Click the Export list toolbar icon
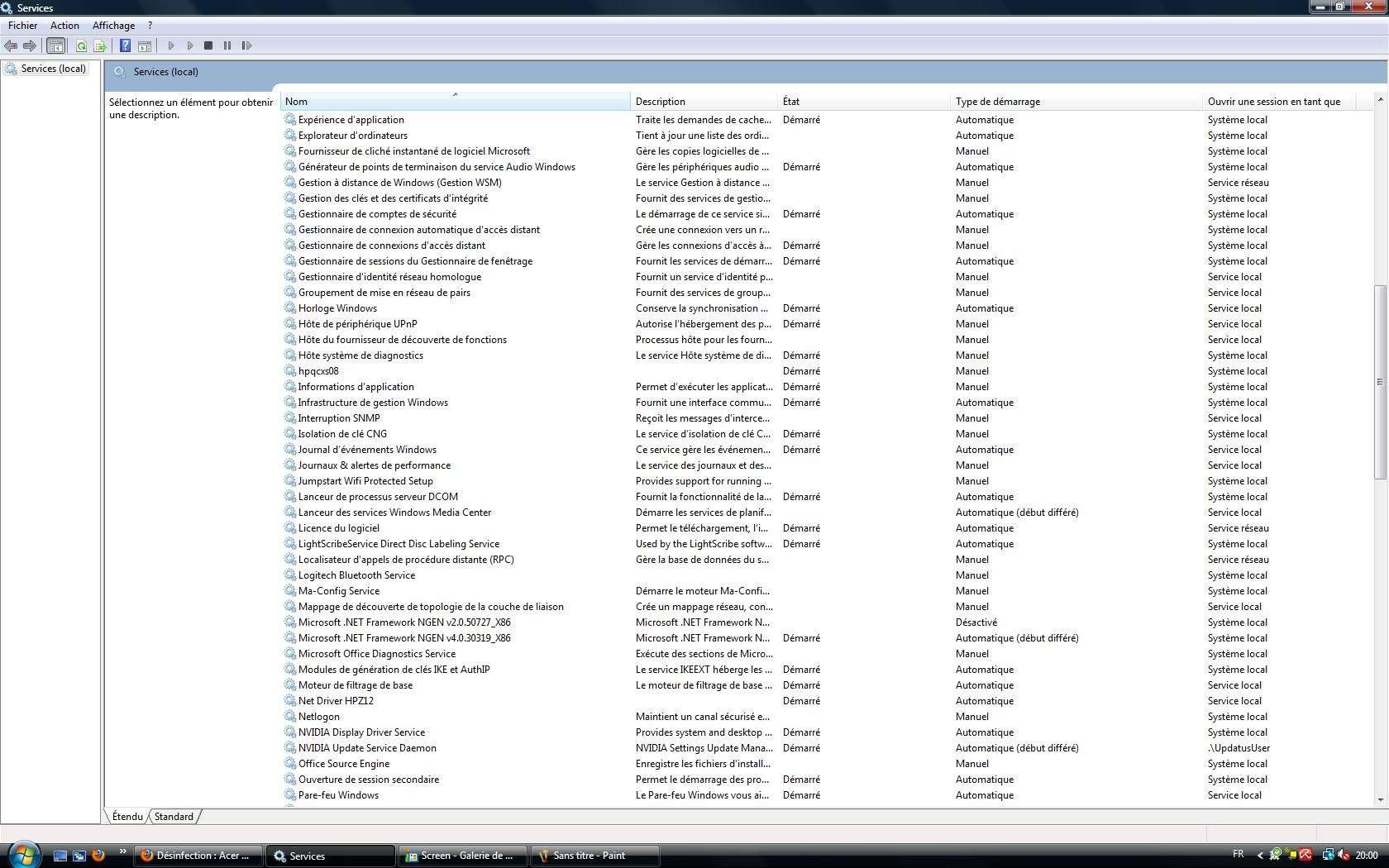The width and height of the screenshot is (1389, 868). pos(100,45)
